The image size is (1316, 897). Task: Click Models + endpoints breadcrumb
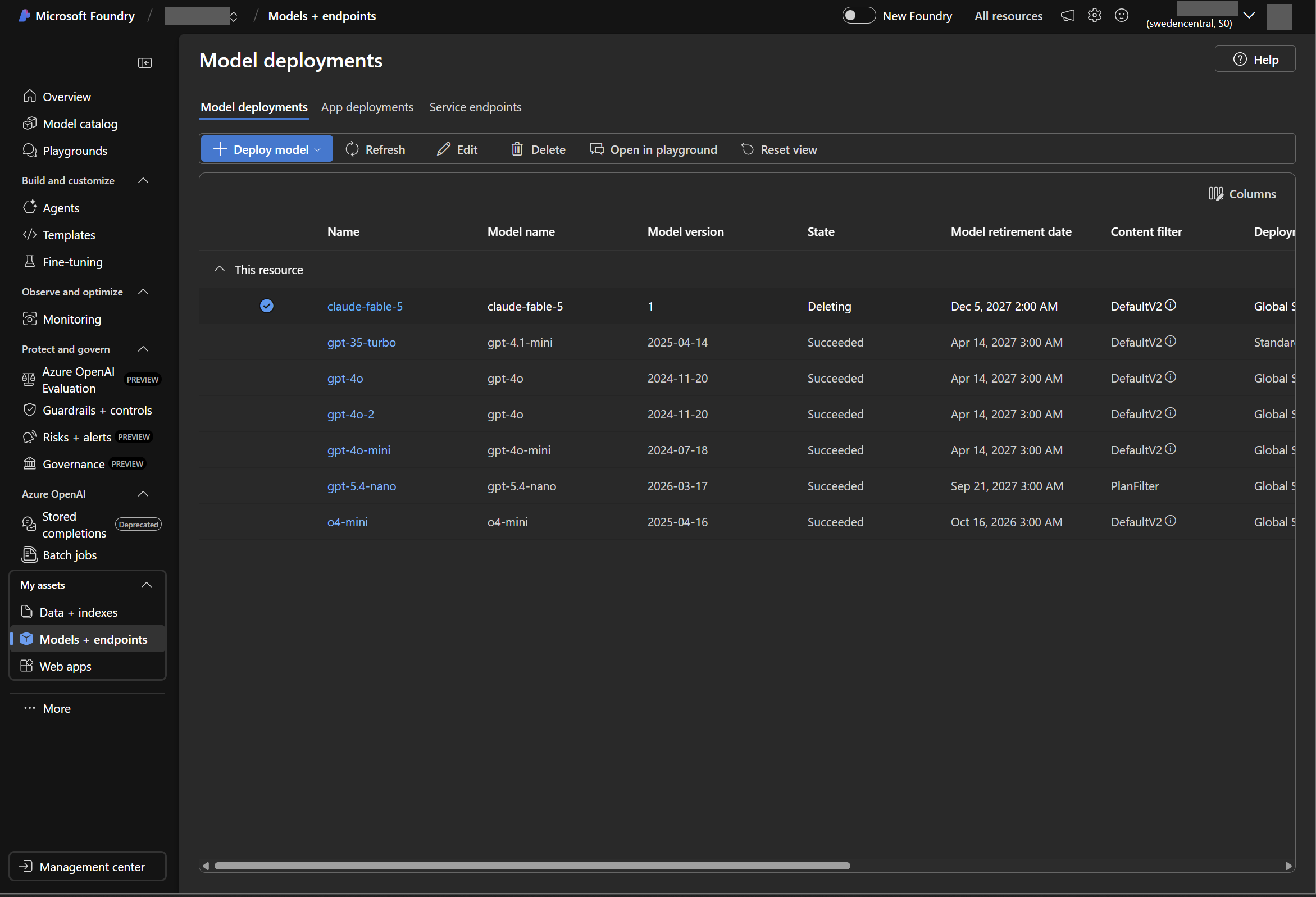coord(322,16)
